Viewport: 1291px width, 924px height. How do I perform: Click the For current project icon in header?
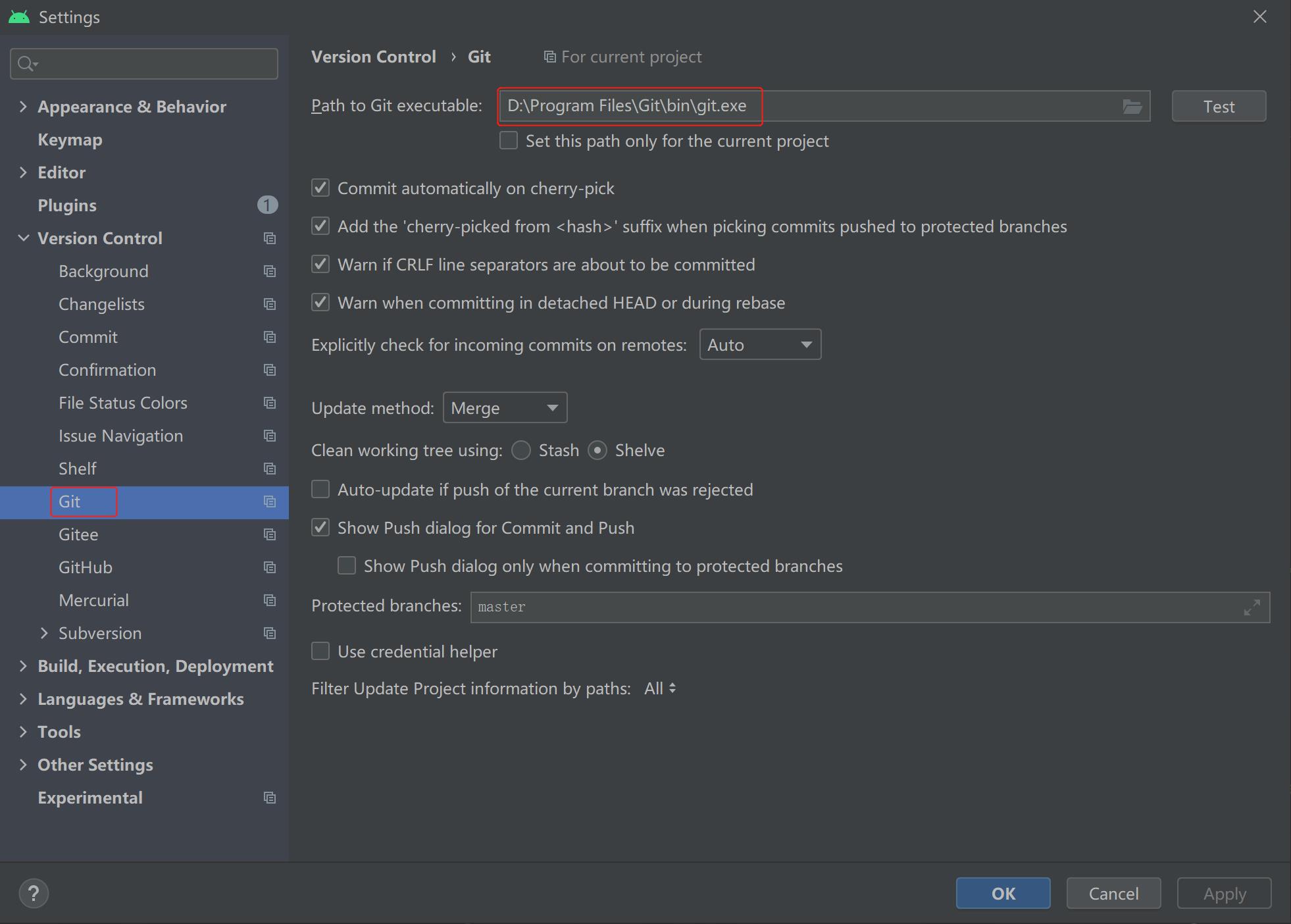550,57
